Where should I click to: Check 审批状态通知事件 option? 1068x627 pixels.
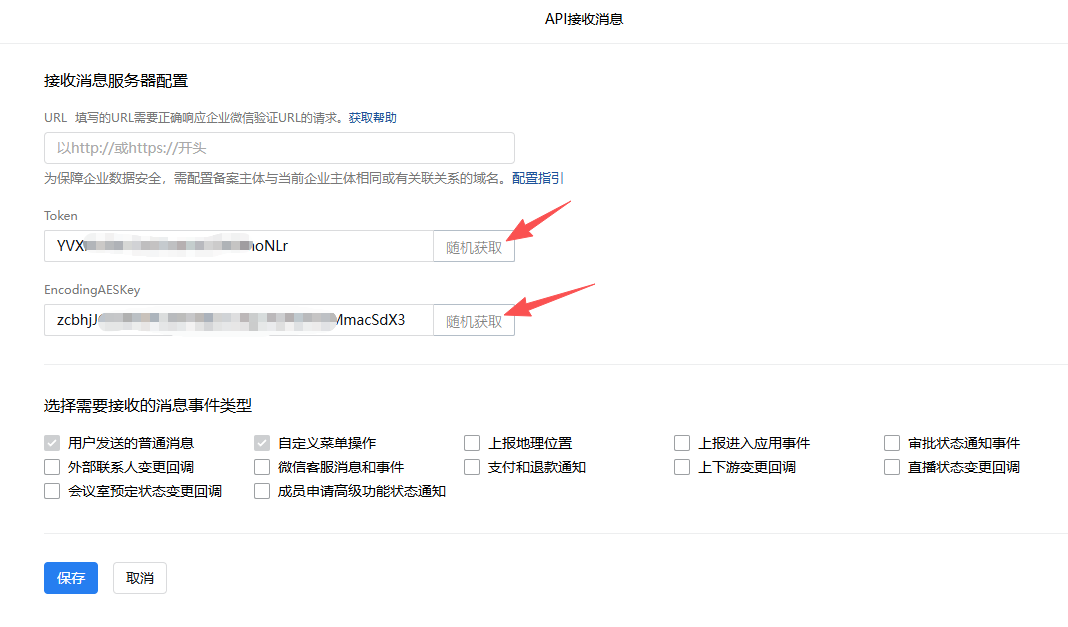click(892, 443)
